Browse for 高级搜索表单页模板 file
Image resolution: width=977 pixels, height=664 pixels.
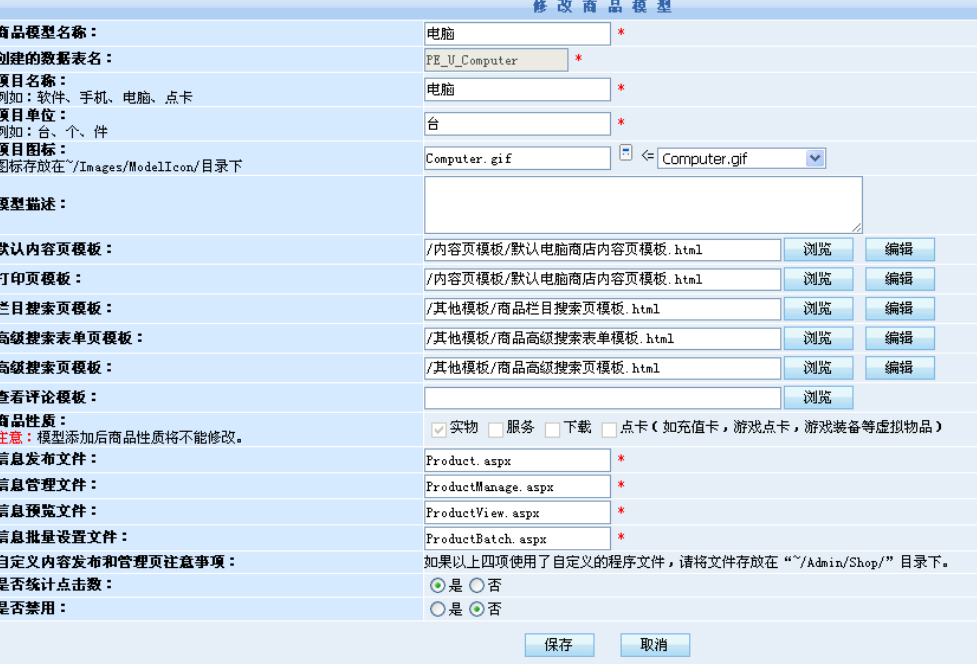(x=818, y=338)
